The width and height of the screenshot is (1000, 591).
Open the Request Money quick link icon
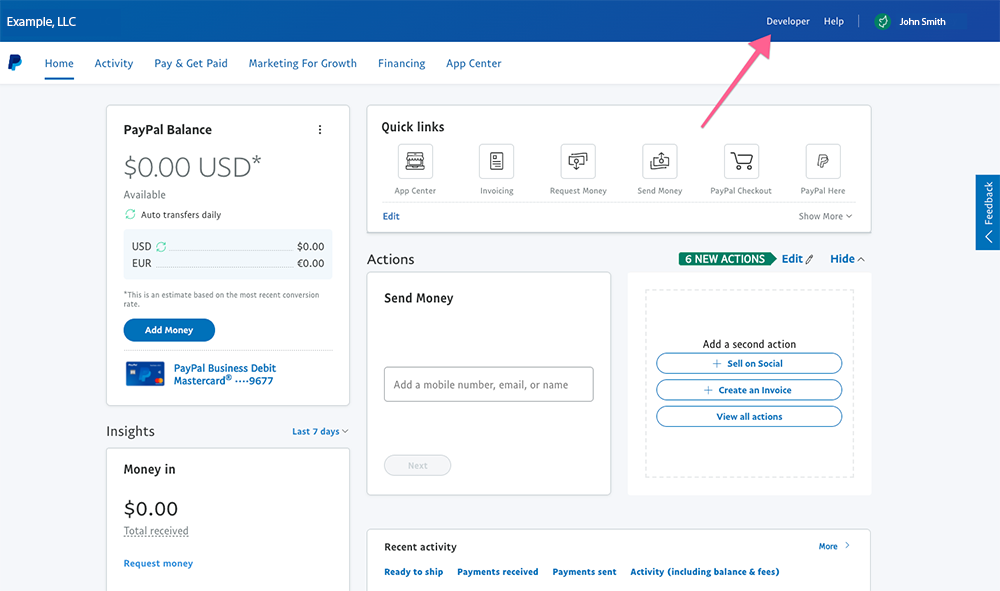578,160
